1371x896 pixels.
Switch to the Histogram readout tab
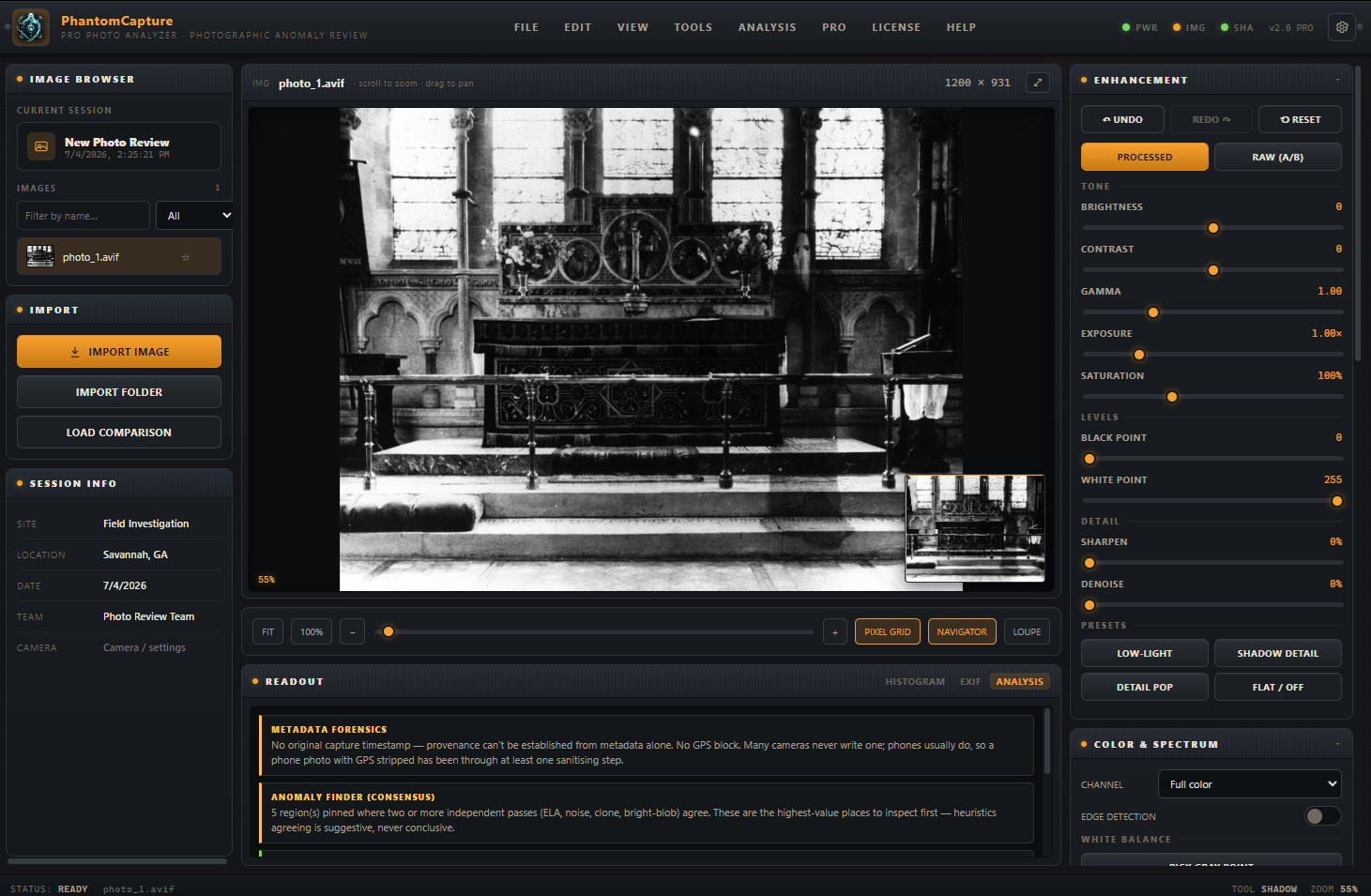(915, 681)
